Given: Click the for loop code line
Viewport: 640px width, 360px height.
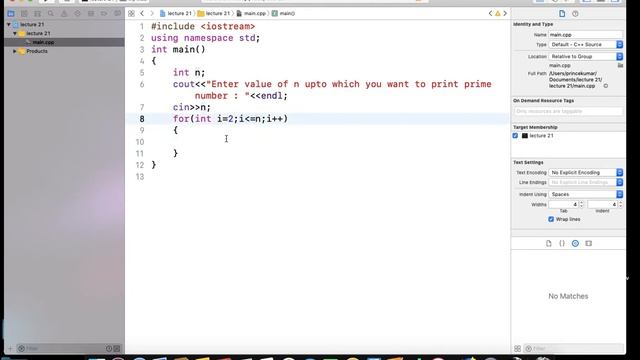Looking at the screenshot, I should 230,119.
